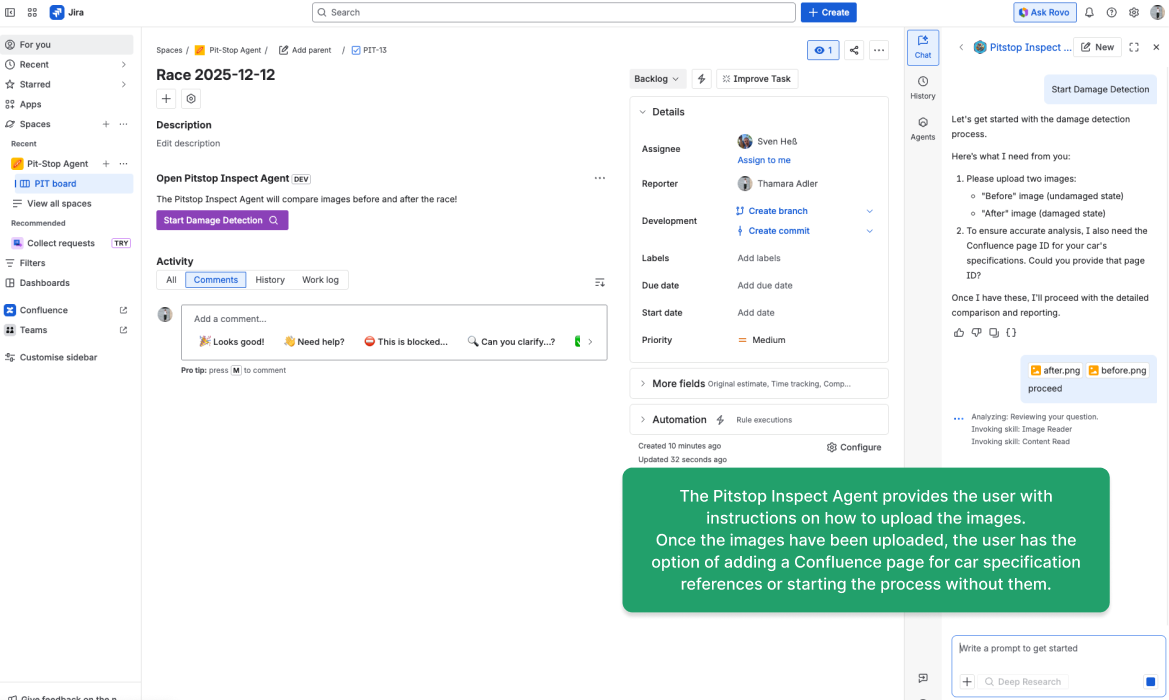1169x700 pixels.
Task: Open the settings gear in top bar
Action: pyautogui.click(x=1134, y=13)
